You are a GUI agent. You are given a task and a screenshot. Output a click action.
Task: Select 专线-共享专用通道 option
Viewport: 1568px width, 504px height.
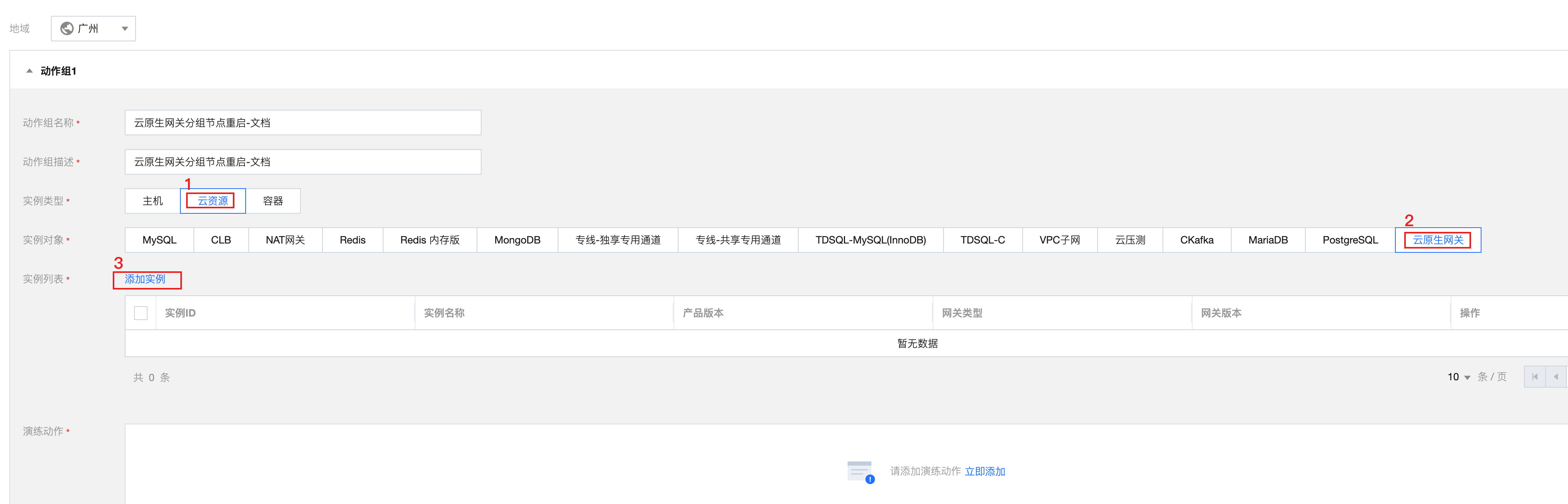click(x=738, y=240)
